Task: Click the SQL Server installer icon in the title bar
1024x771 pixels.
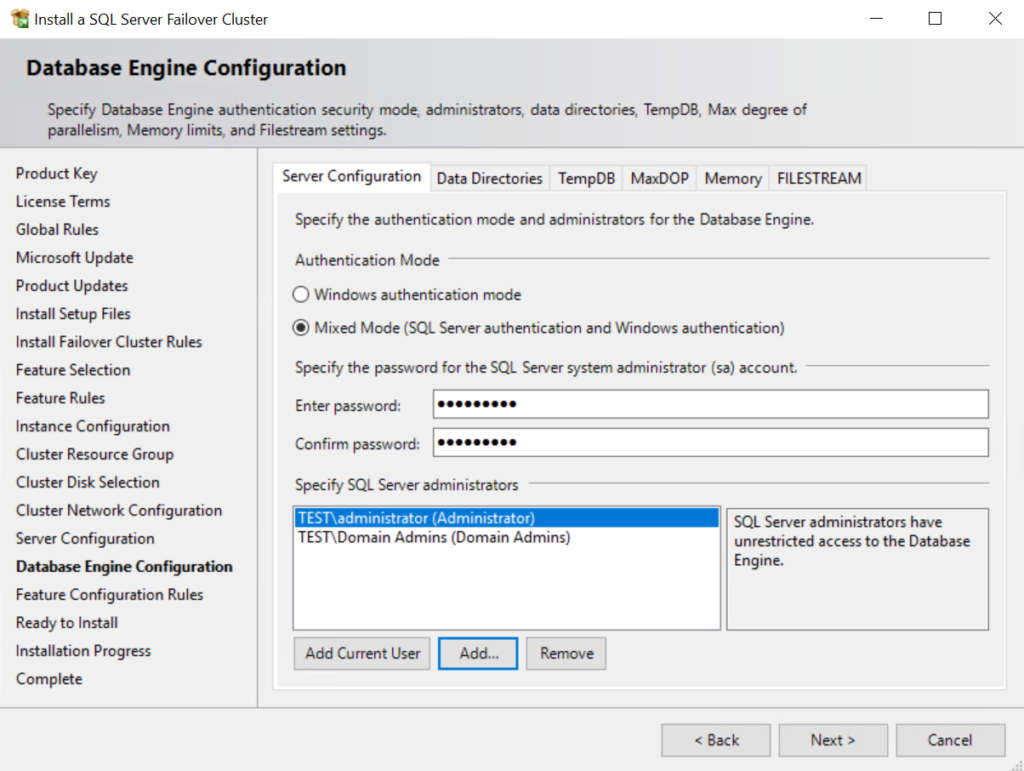Action: pos(18,18)
